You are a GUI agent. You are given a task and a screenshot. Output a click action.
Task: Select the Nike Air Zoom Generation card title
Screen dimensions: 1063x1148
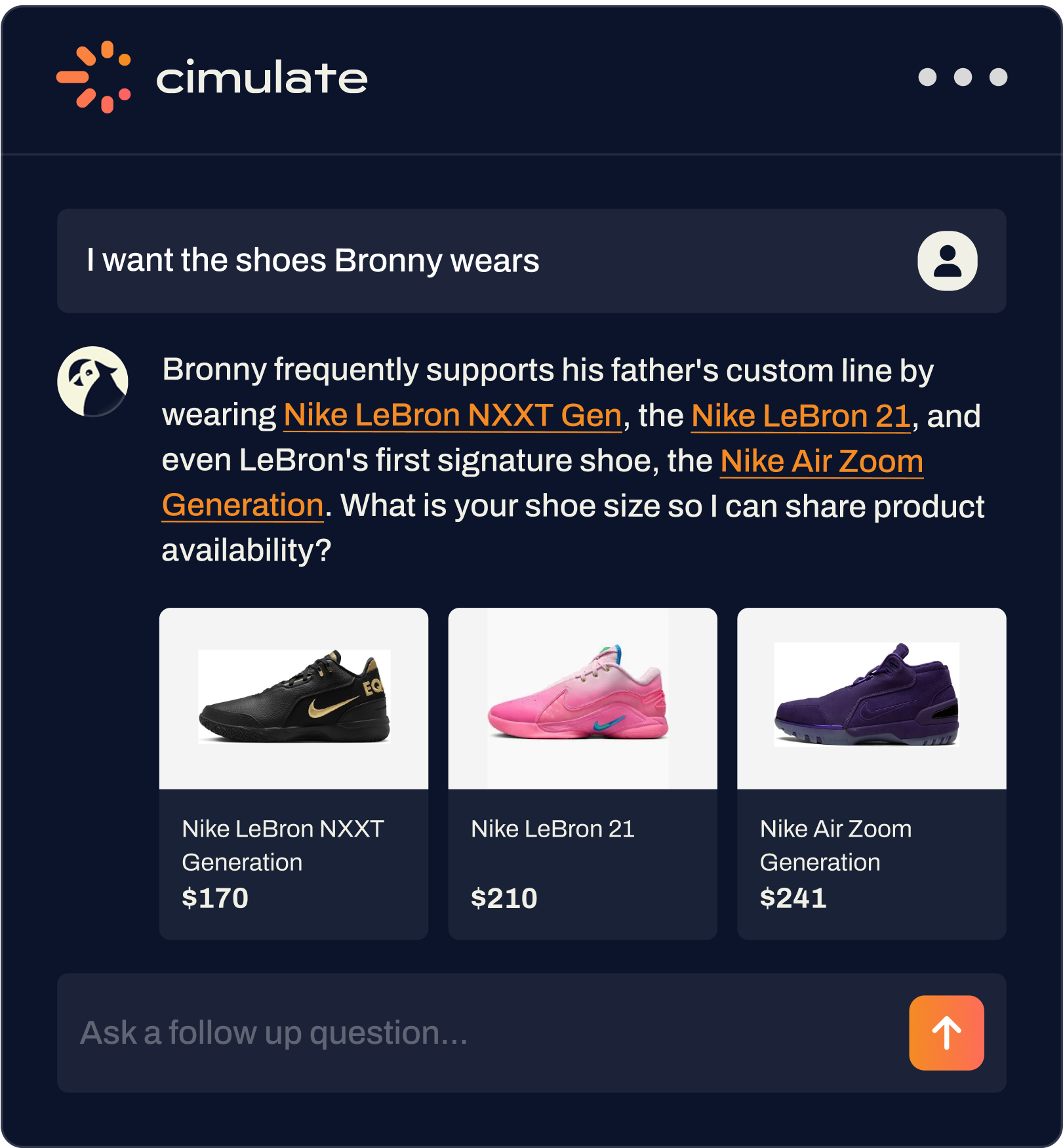[x=835, y=845]
